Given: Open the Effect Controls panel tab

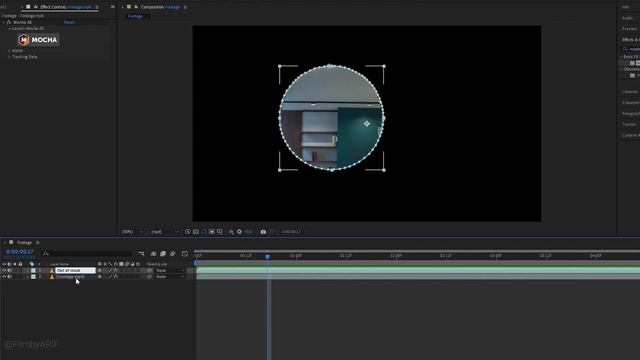Looking at the screenshot, I should coord(65,7).
